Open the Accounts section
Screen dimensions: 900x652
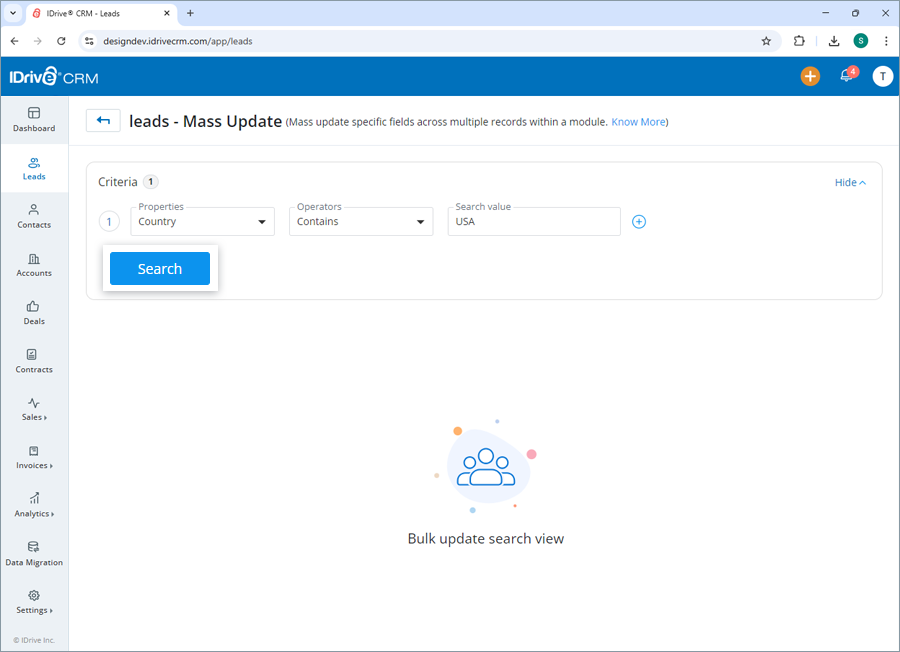[33, 265]
